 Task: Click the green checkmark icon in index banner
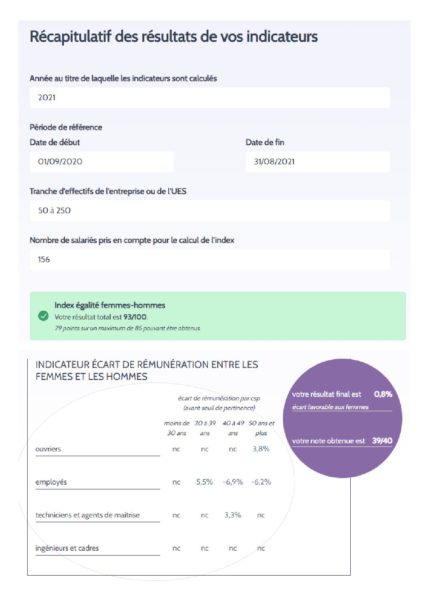pos(43,316)
